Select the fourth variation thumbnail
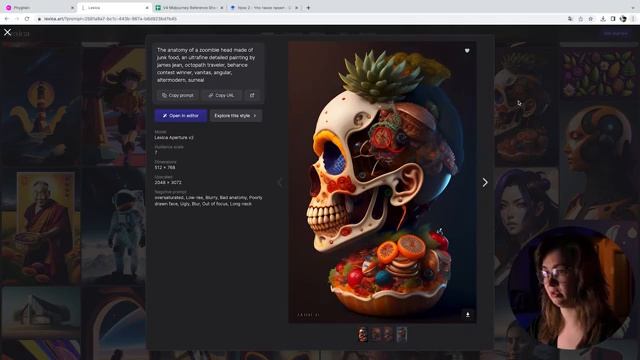The width and height of the screenshot is (640, 360). 401,335
